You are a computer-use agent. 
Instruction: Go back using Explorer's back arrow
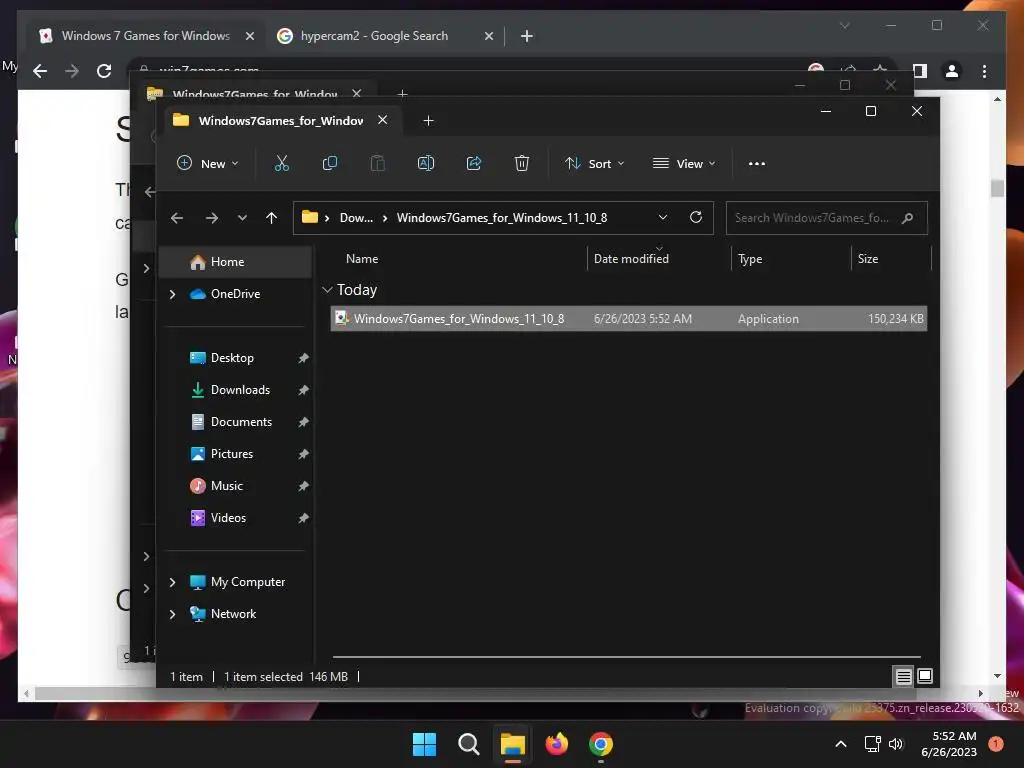177,217
